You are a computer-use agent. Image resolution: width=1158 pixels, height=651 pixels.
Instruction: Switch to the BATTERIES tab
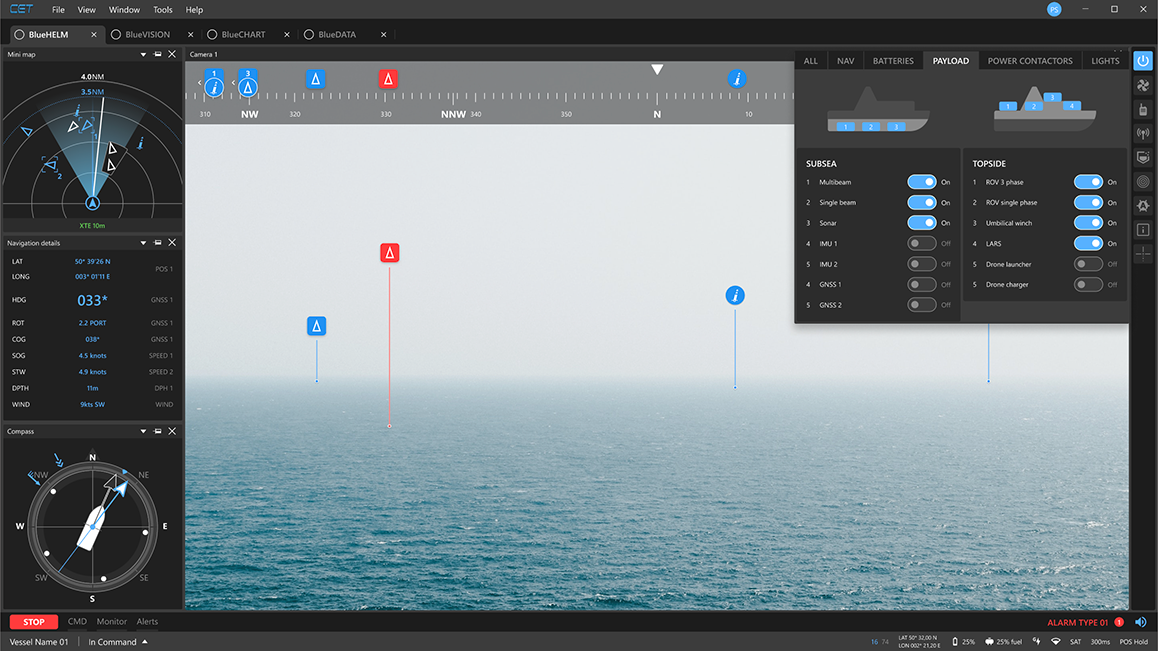[893, 61]
